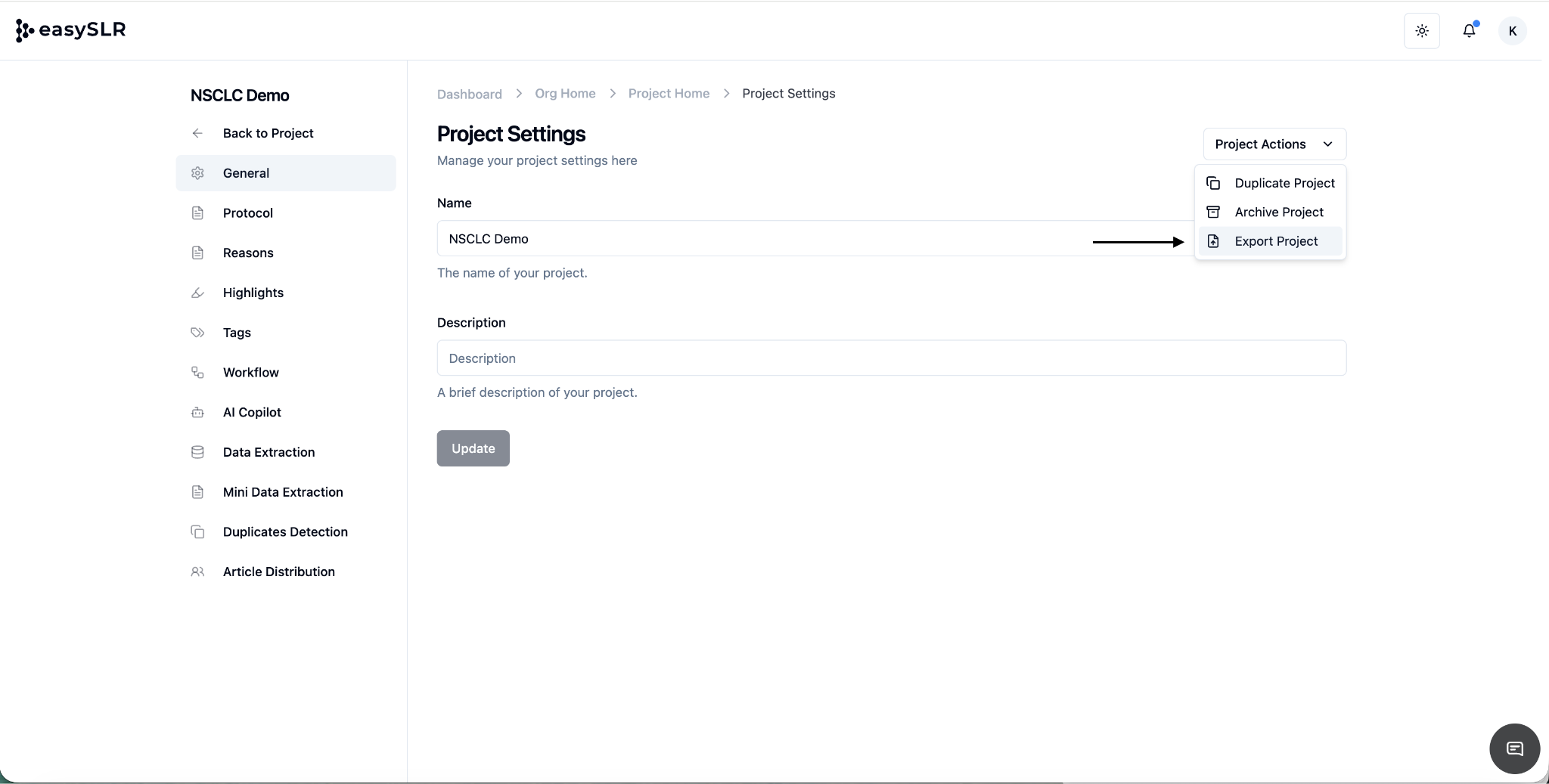Click the AI Copilot robot icon
This screenshot has height=784, width=1549.
(197, 412)
